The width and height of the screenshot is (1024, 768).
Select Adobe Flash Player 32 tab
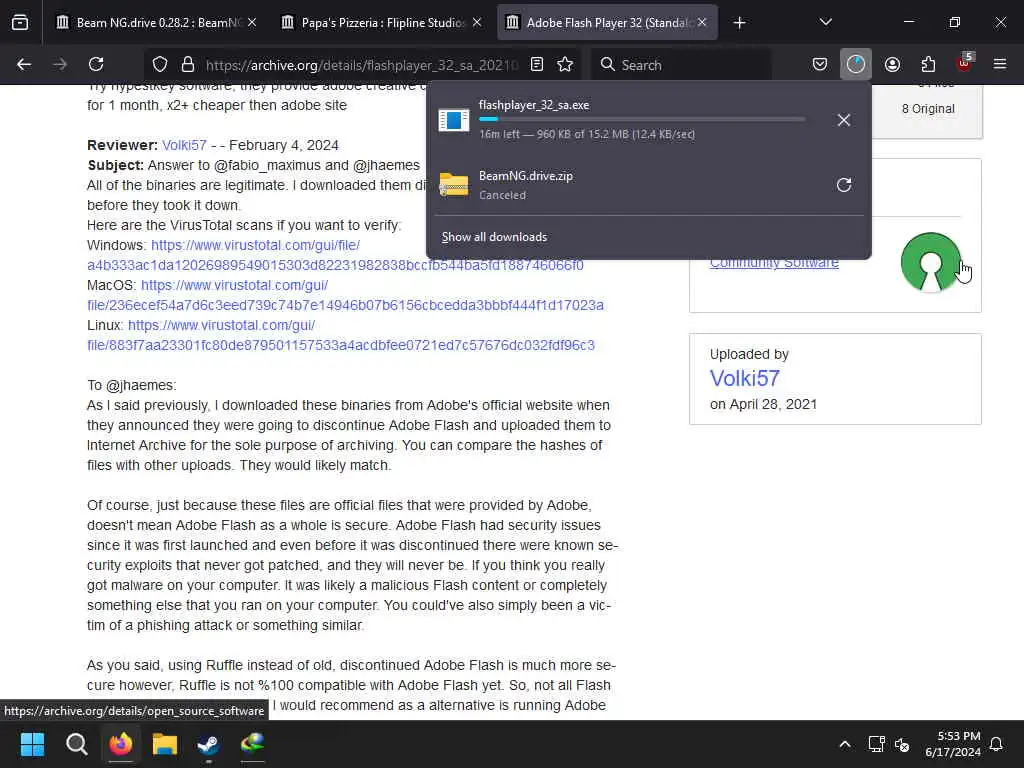click(606, 23)
